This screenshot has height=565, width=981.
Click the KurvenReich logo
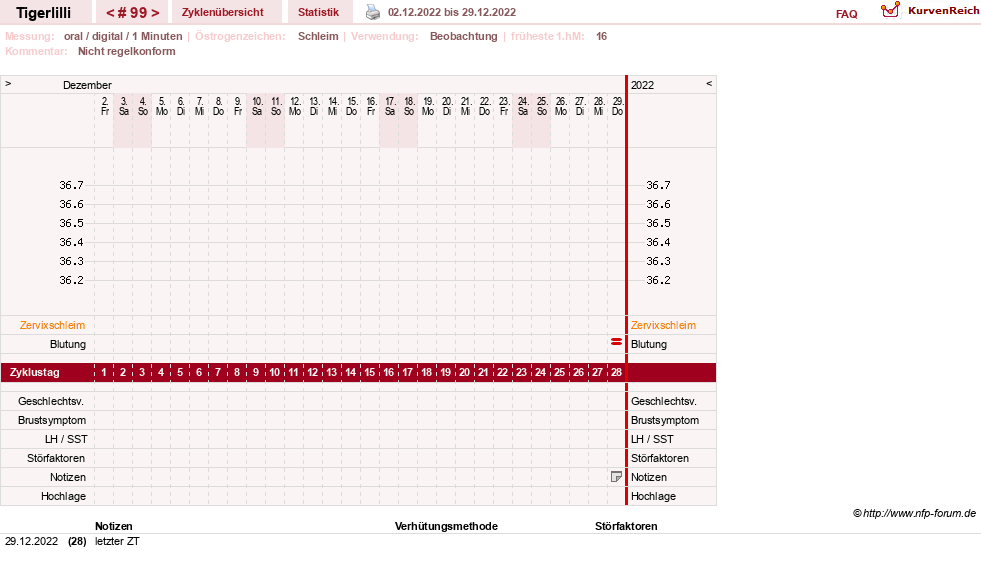pos(930,11)
